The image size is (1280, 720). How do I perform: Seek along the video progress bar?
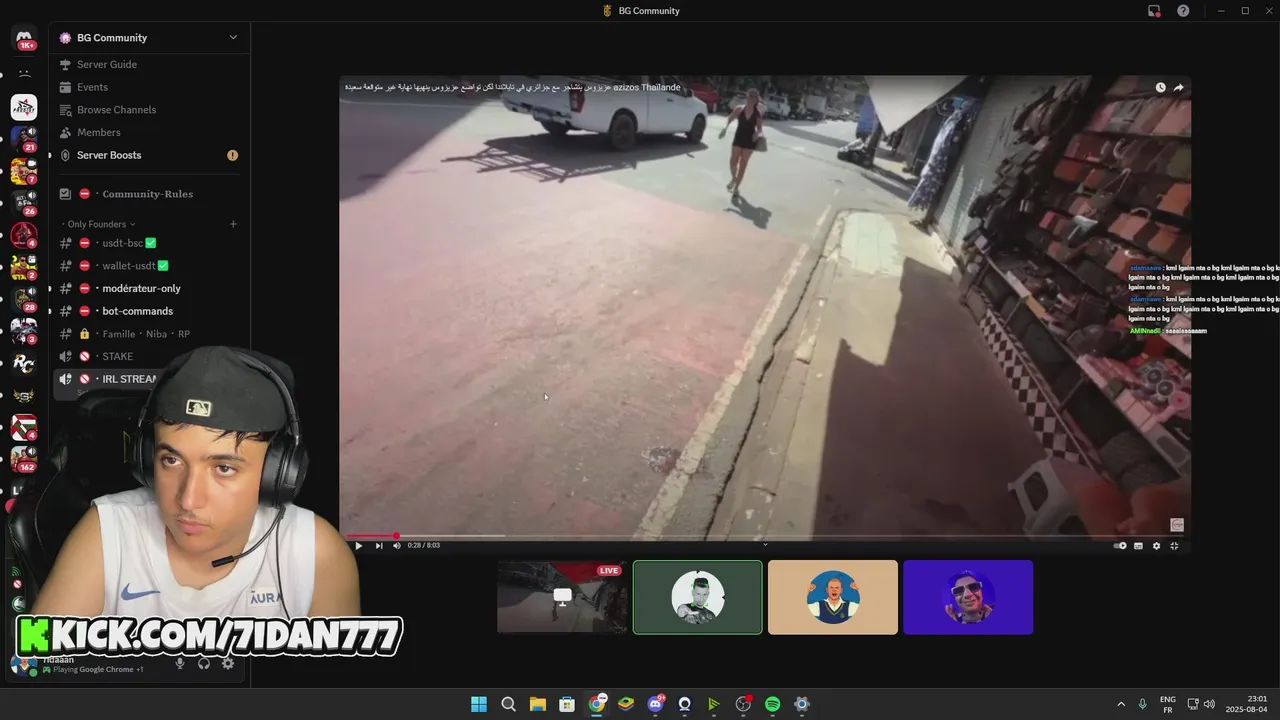coord(764,536)
